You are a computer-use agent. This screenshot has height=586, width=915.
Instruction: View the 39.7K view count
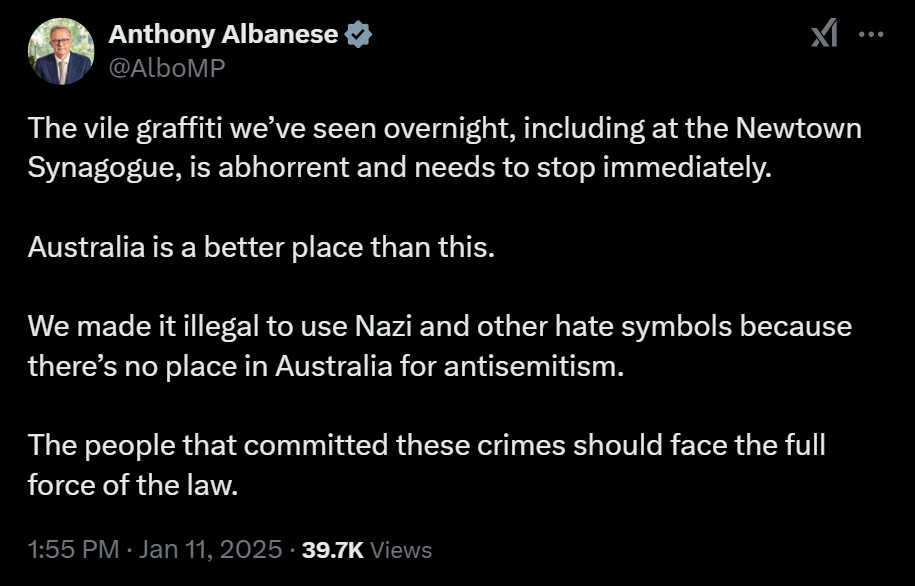click(332, 550)
